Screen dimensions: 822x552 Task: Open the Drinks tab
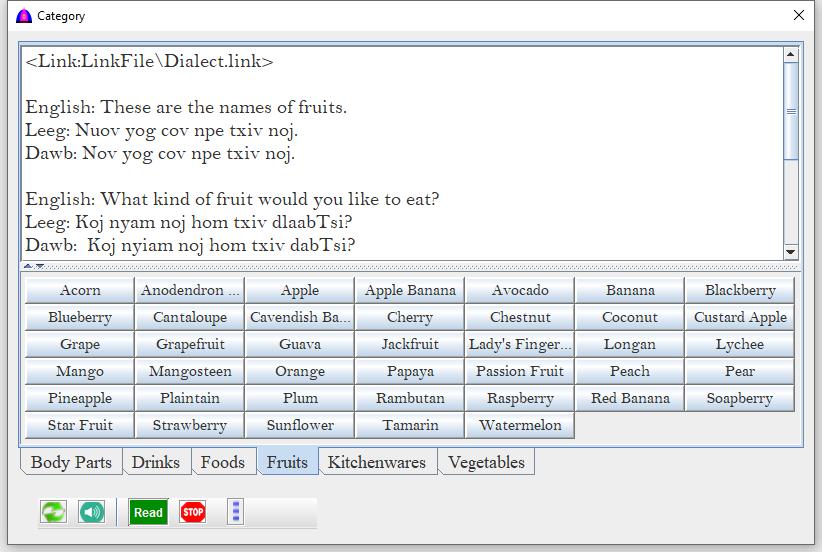(x=156, y=462)
